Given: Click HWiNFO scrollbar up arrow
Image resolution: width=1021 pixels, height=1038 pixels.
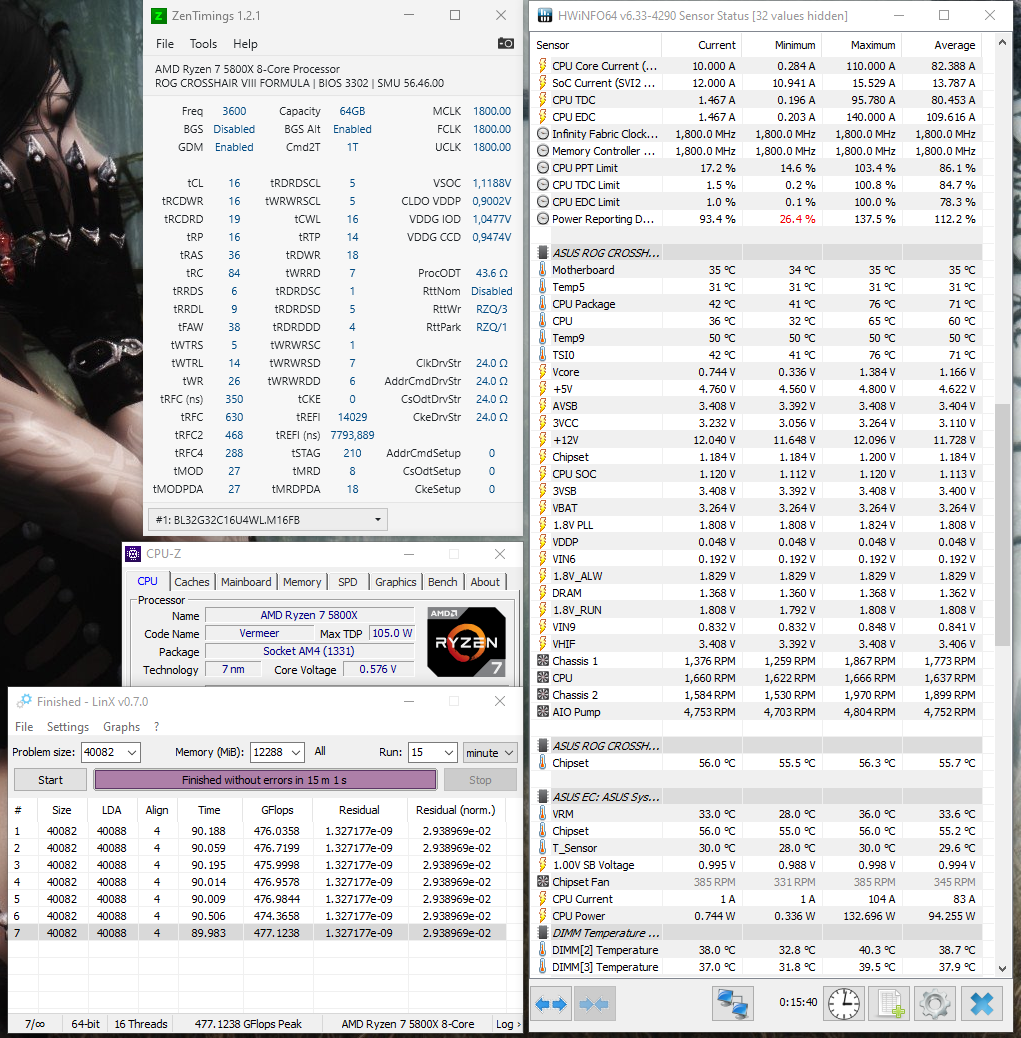Looking at the screenshot, I should click(x=1002, y=43).
